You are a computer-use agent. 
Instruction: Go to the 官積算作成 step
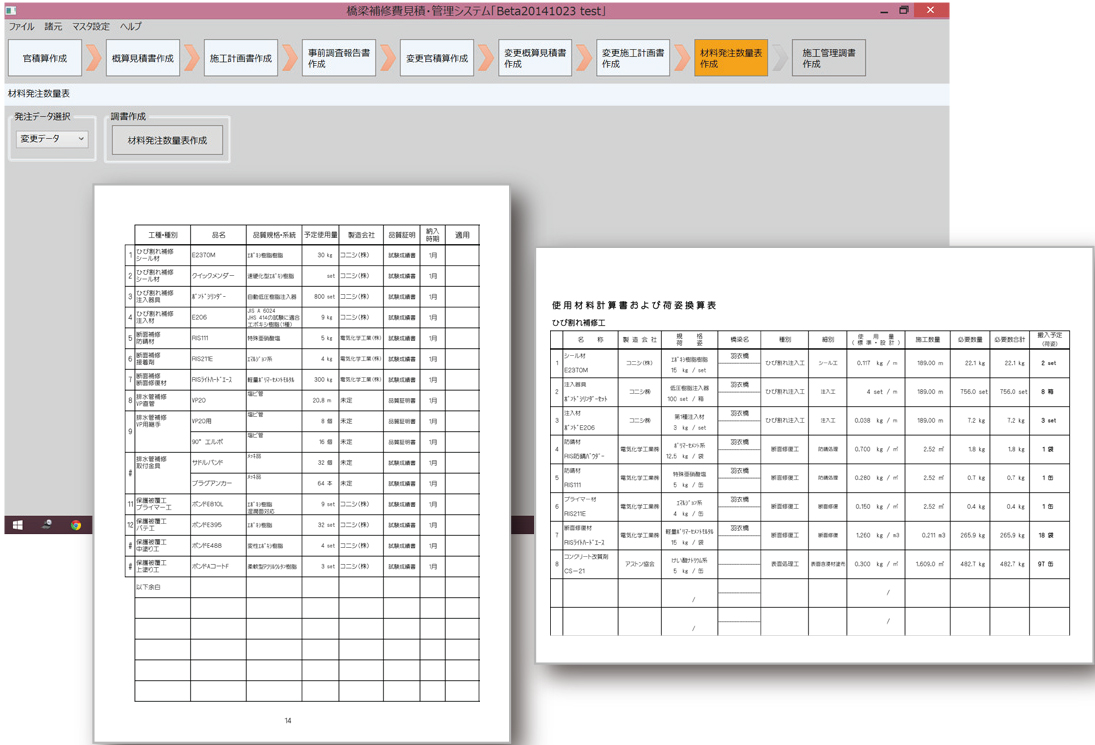[45, 58]
